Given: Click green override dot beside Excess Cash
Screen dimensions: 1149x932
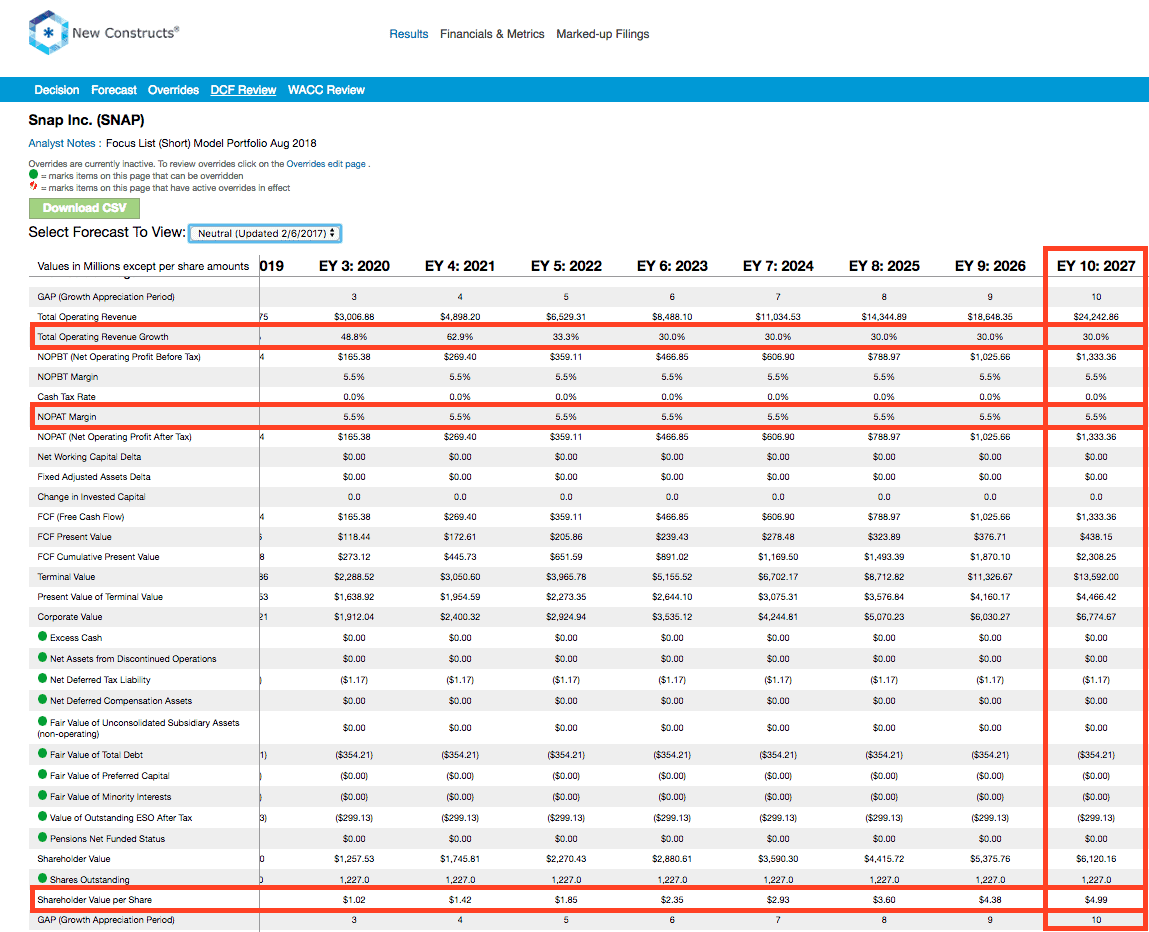Looking at the screenshot, I should pos(43,636).
